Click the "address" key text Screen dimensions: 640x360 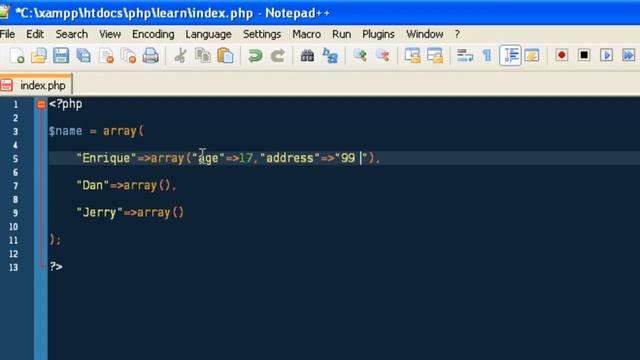coord(290,158)
